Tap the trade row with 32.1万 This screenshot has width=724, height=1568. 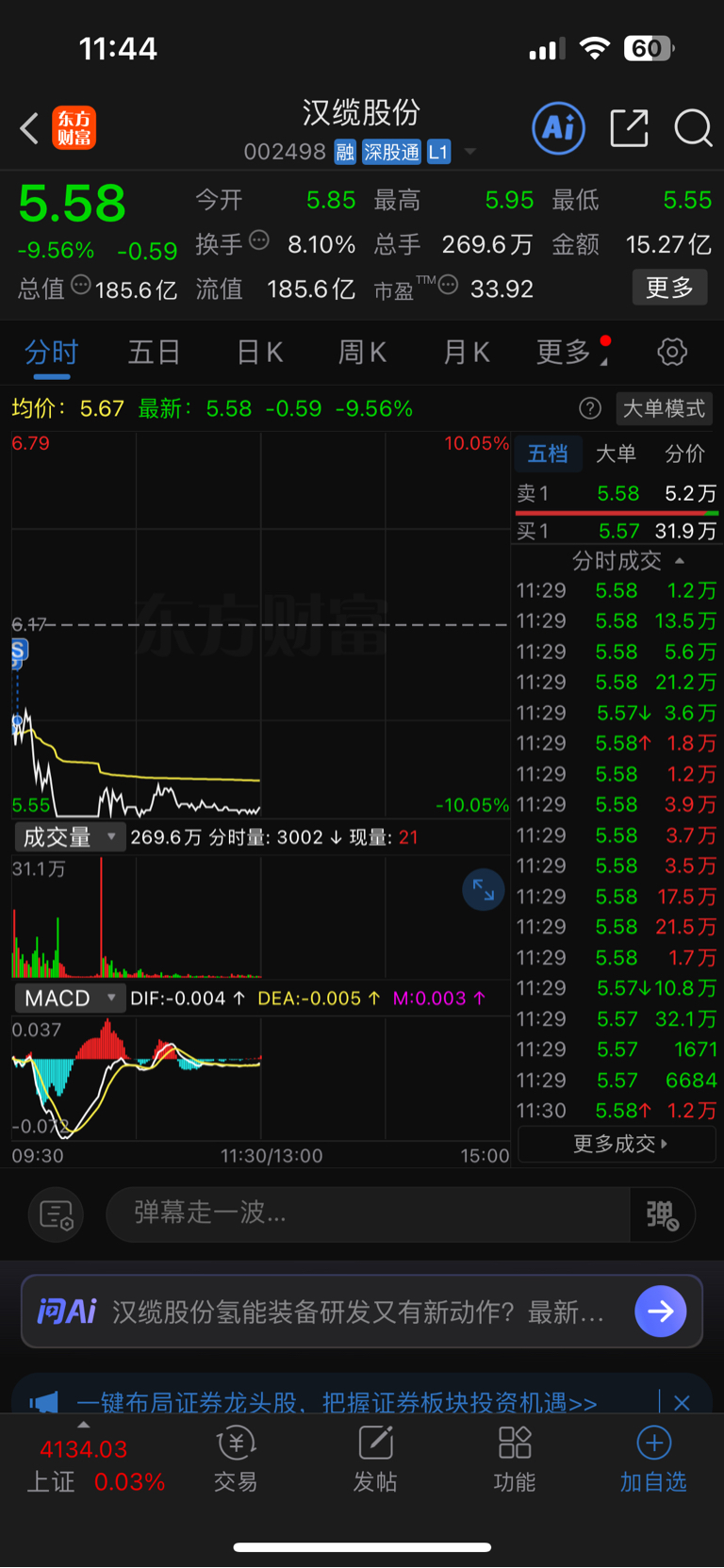[617, 1019]
